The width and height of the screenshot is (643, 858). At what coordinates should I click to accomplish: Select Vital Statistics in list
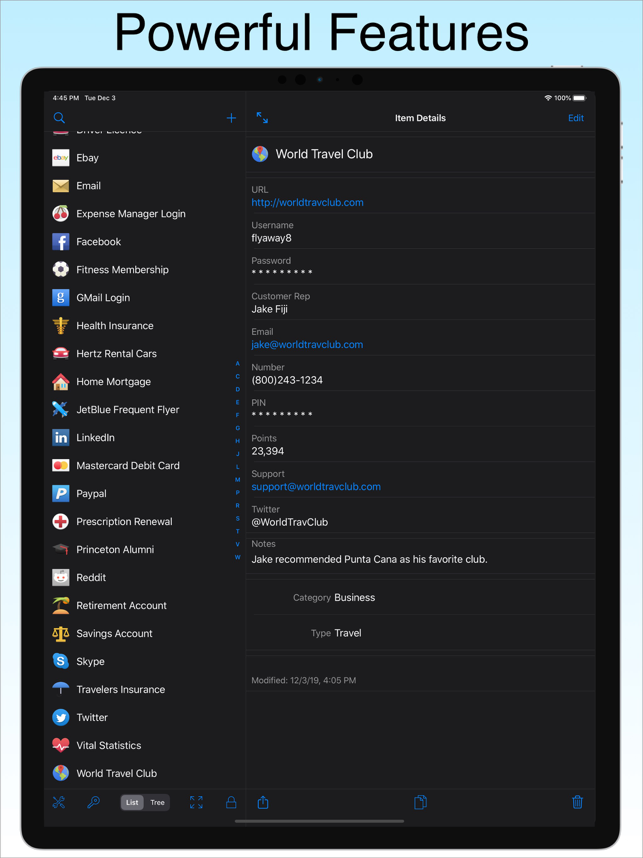click(144, 745)
